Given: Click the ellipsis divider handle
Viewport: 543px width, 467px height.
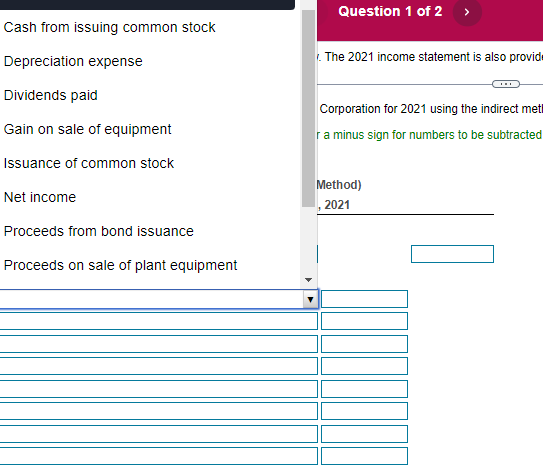Looking at the screenshot, I should (x=506, y=84).
